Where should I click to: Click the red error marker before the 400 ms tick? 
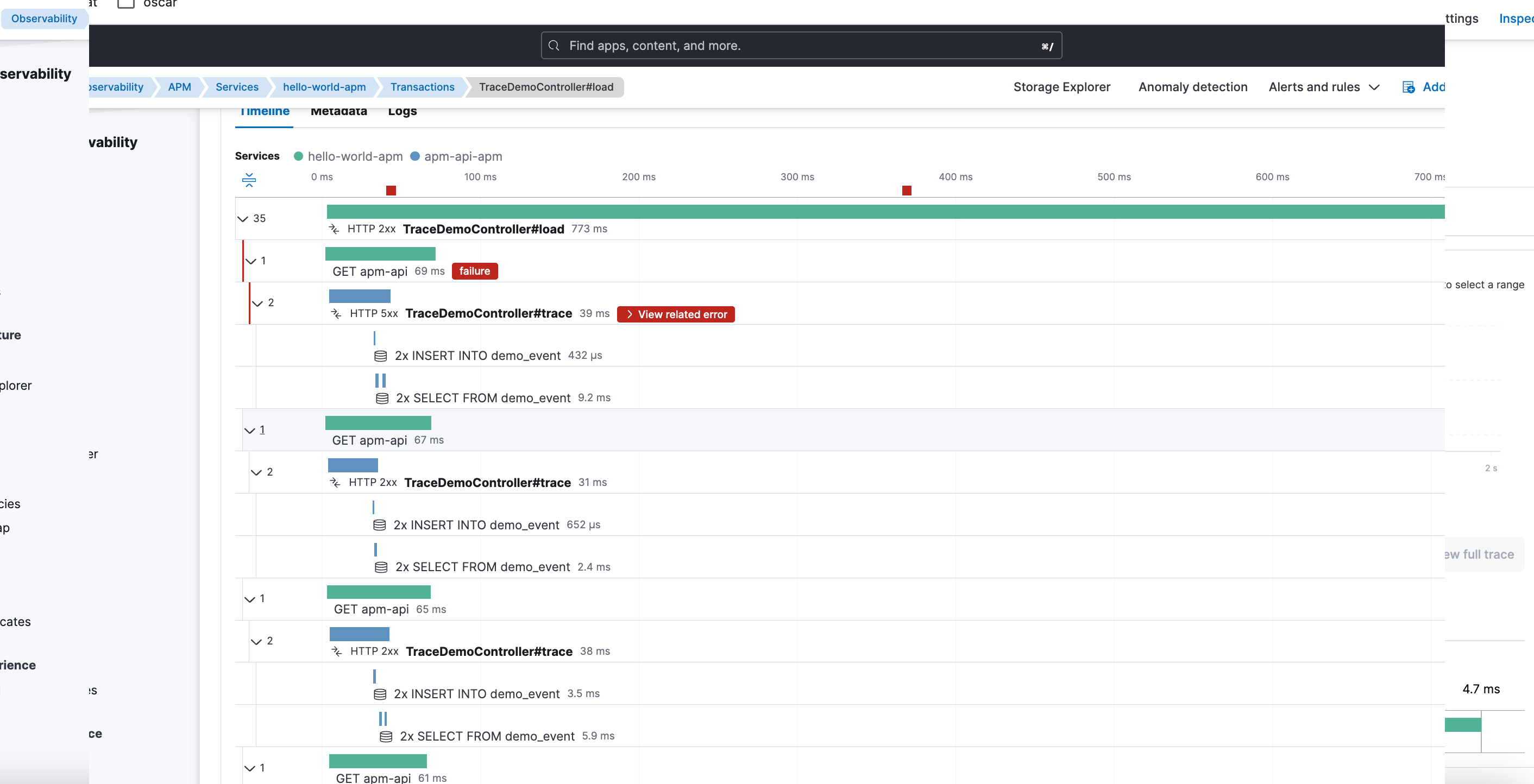tap(907, 191)
